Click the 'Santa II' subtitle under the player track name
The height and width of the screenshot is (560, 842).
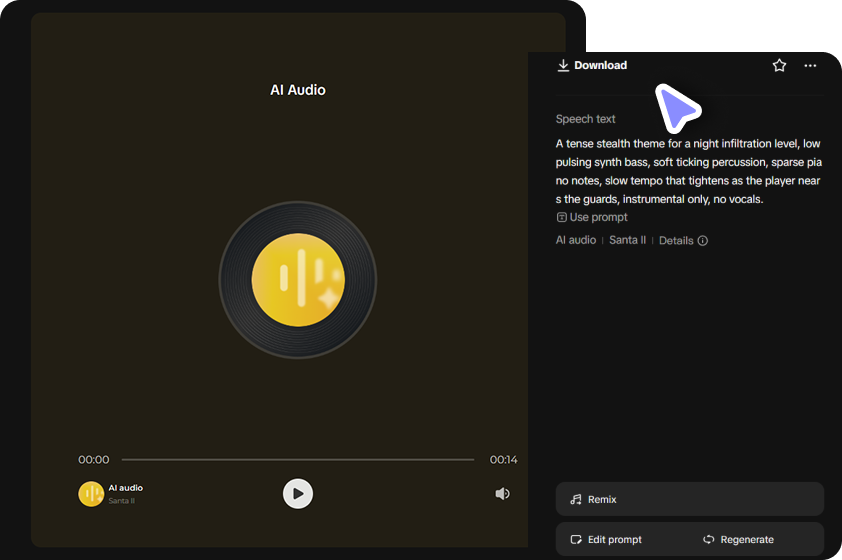[121, 501]
